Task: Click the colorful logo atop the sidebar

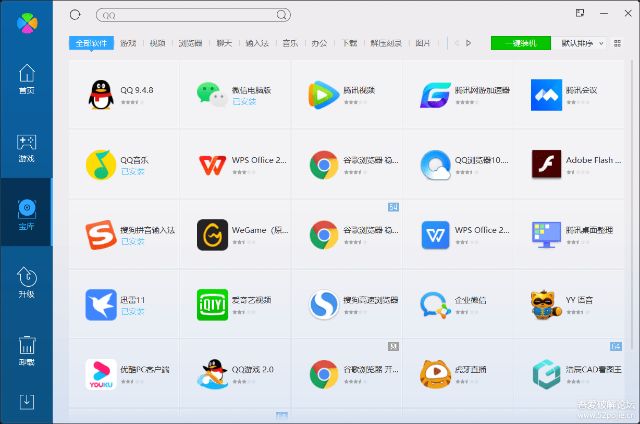Action: tap(27, 22)
